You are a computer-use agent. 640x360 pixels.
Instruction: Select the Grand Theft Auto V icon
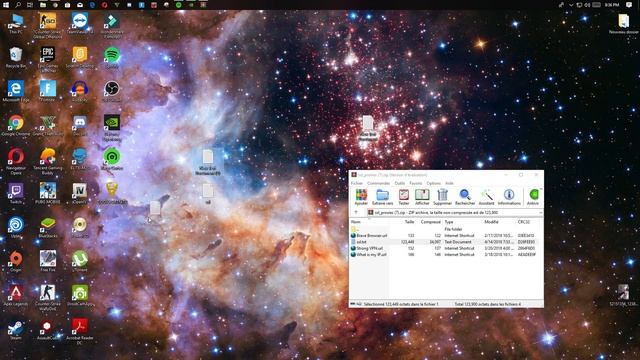coord(48,125)
